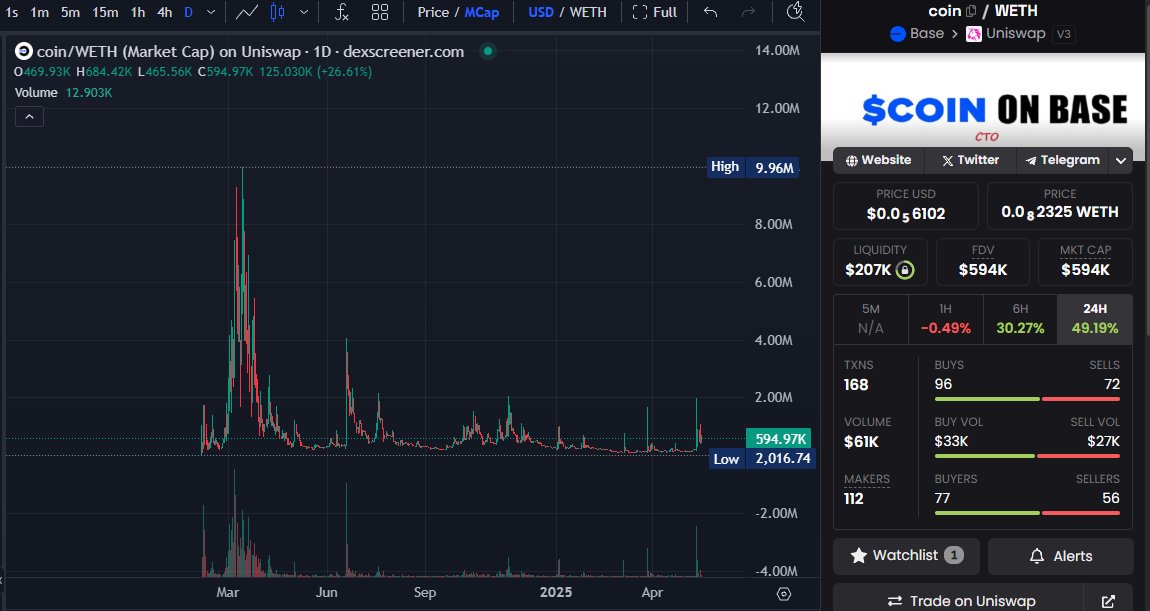The image size is (1150, 611).
Task: Select the 4h timeframe
Action: coord(165,12)
